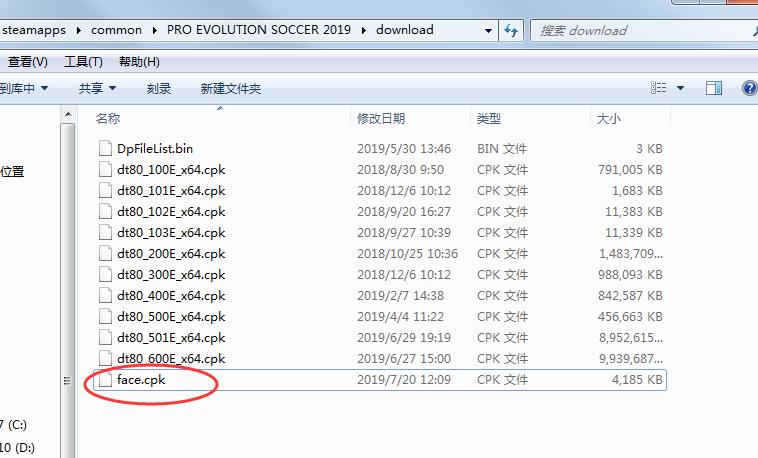Click the BIN 文件 type cell
Screen dimensions: 758x458
[x=502, y=148]
